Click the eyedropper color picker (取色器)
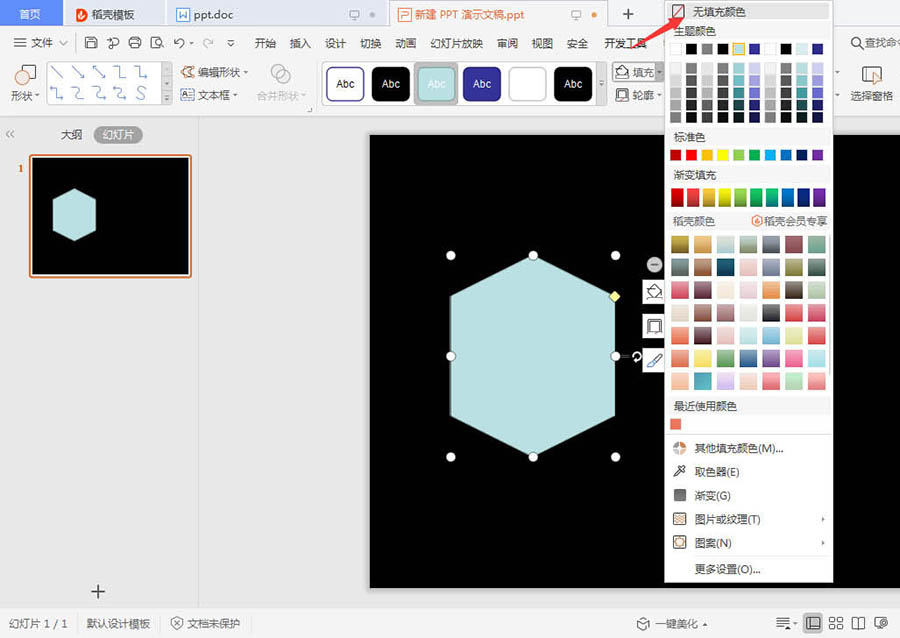Screen dimensions: 900x638 (716, 472)
